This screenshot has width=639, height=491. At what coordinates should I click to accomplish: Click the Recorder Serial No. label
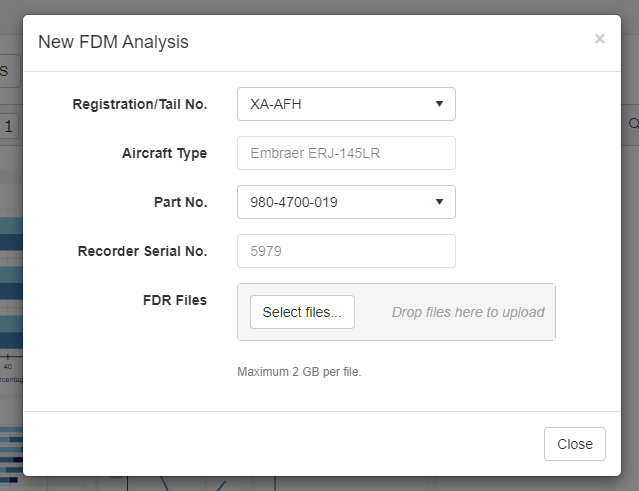tap(142, 251)
